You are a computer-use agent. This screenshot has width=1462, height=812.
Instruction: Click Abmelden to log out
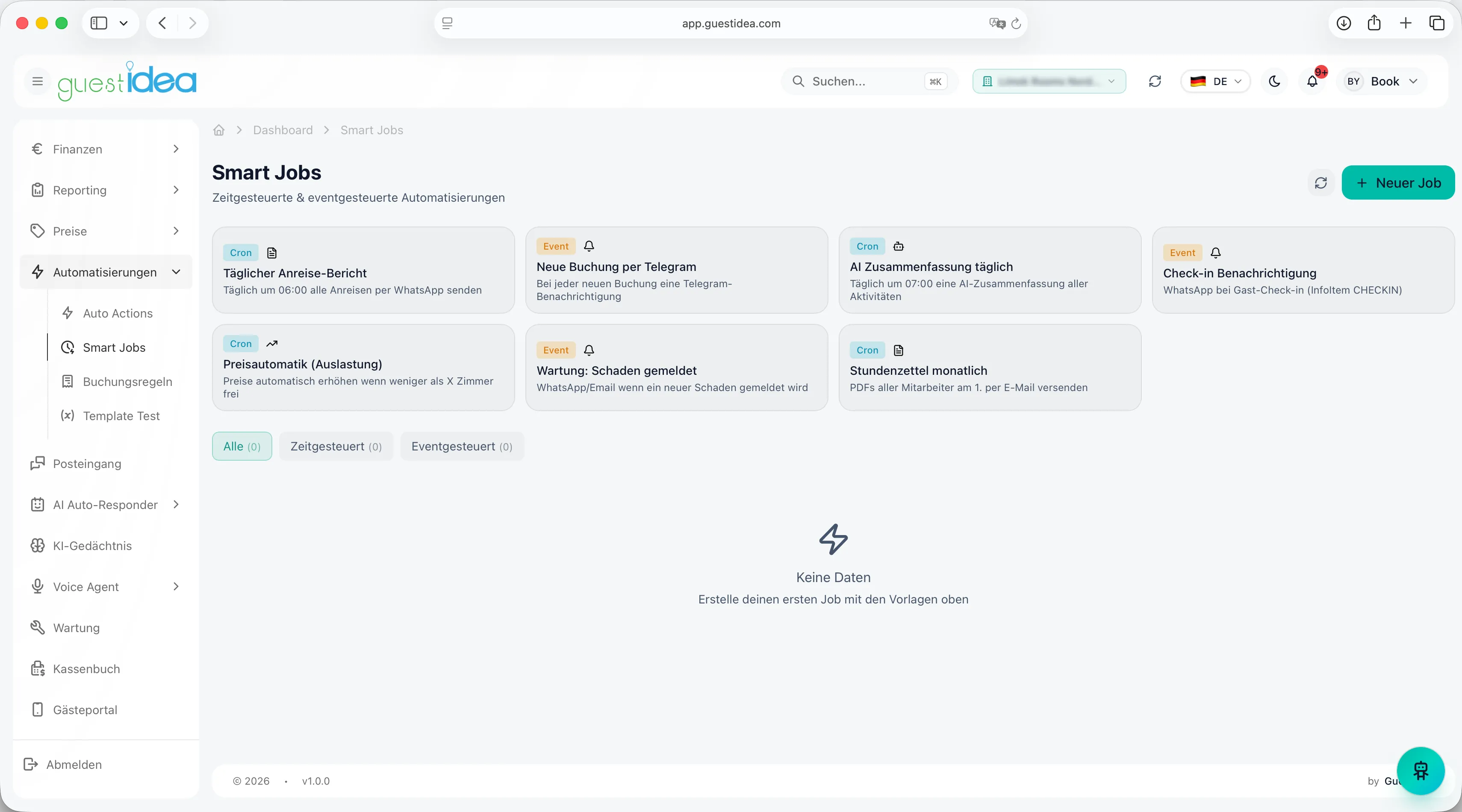(x=74, y=764)
